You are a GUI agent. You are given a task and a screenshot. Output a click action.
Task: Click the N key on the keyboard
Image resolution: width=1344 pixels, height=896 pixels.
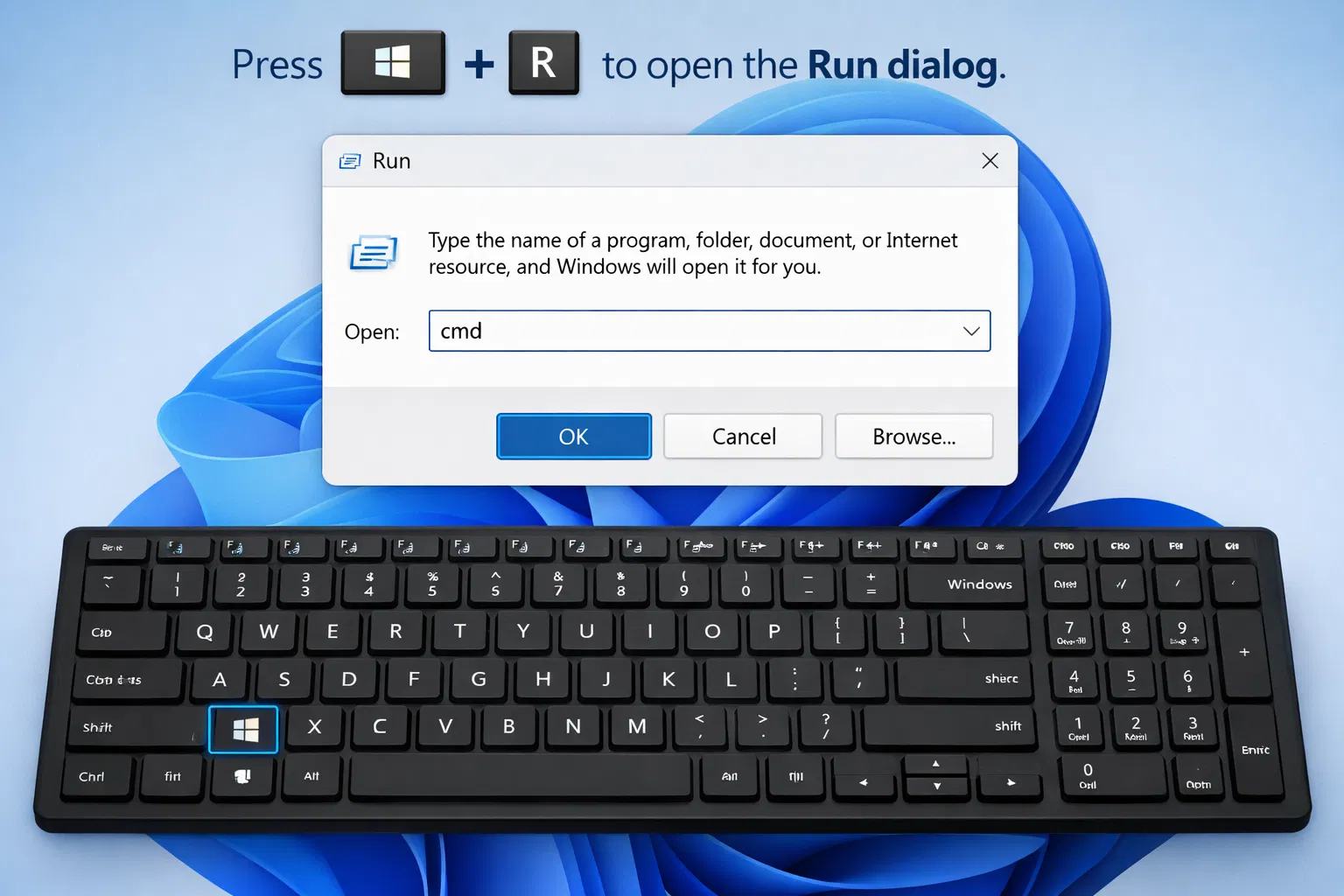(573, 727)
